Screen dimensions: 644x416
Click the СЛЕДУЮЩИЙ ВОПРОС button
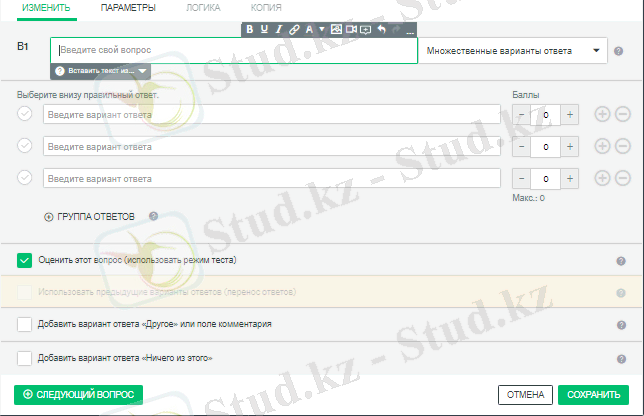click(x=78, y=395)
